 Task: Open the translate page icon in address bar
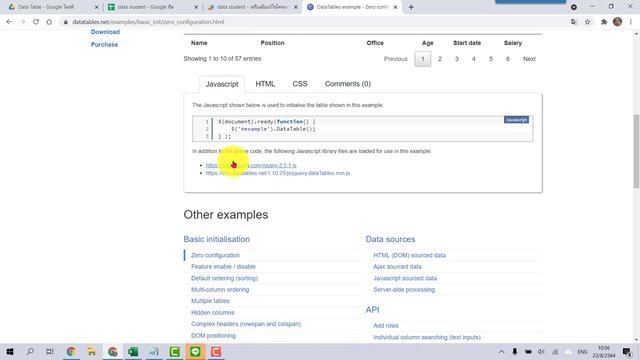[x=574, y=22]
